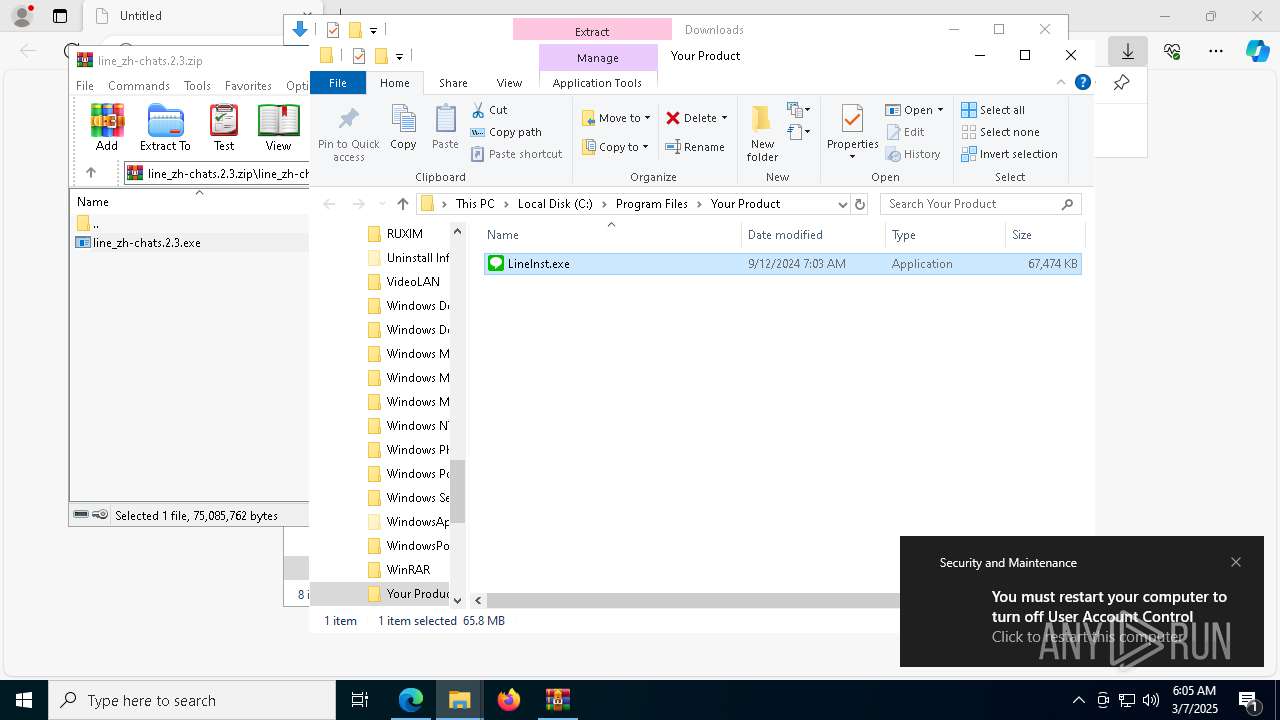Click New folder button

coord(762,133)
